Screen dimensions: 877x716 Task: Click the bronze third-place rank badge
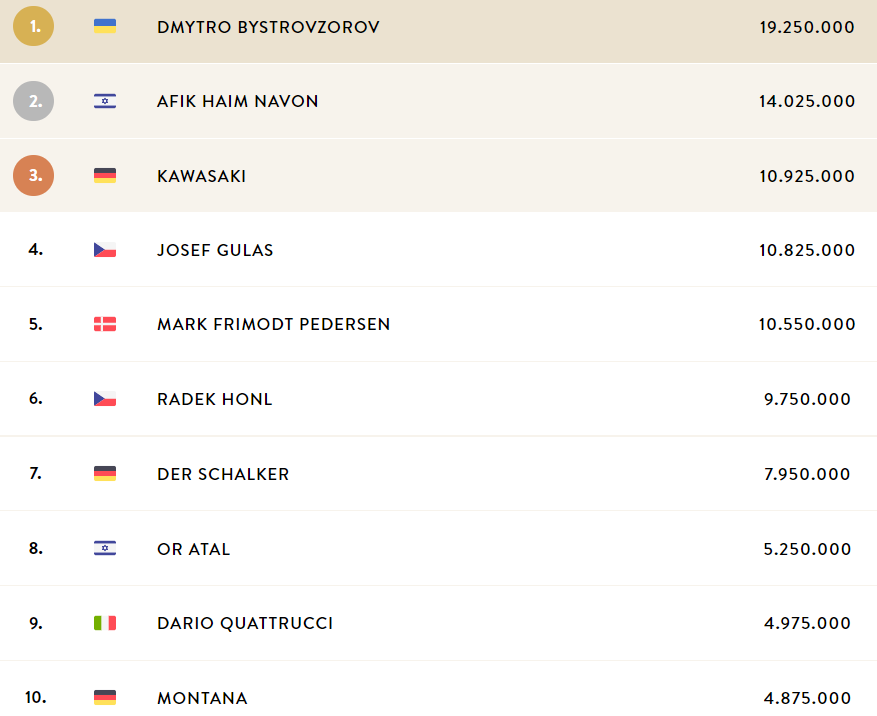coord(34,176)
